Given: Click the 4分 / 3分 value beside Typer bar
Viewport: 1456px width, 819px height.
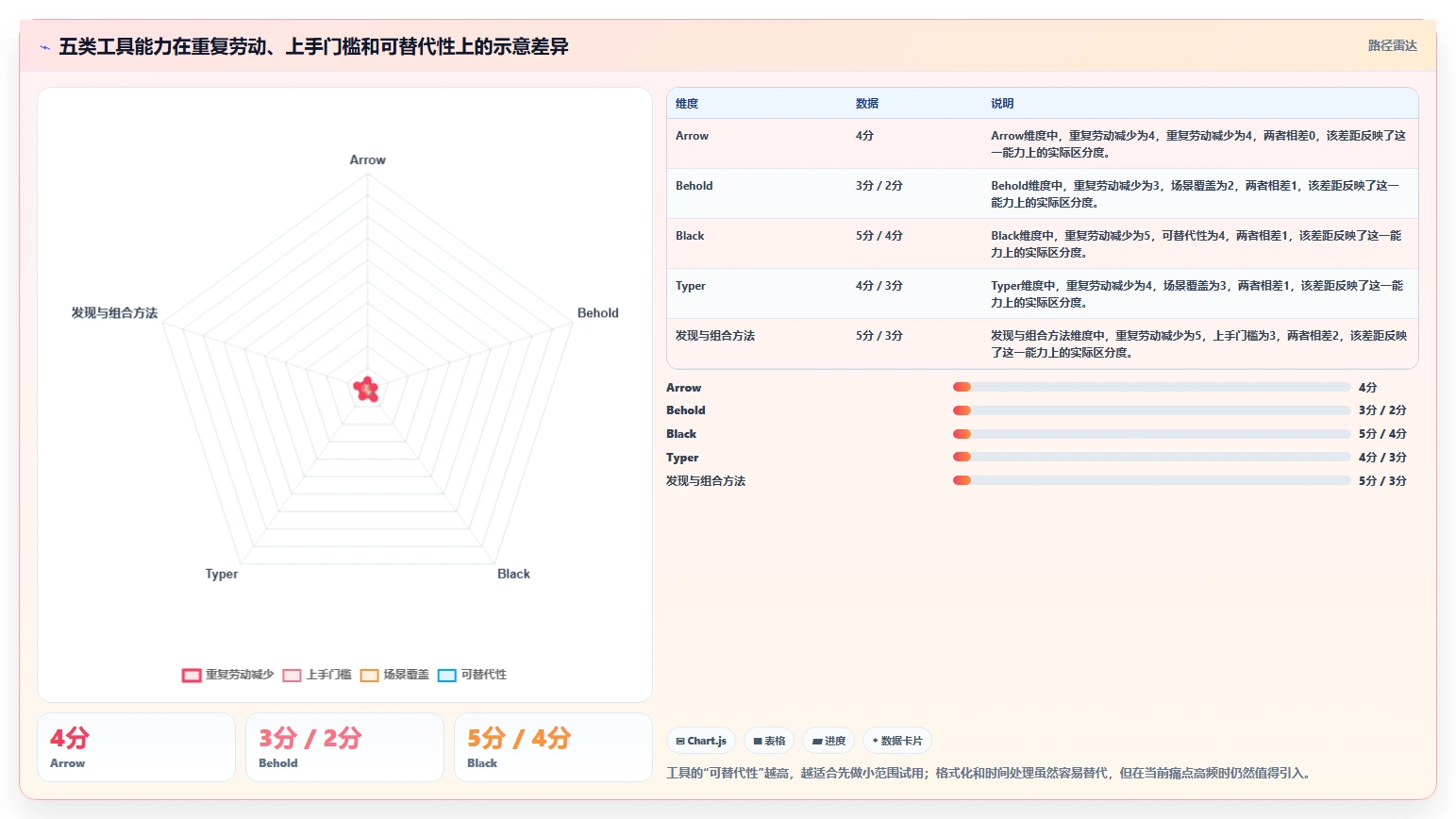Looking at the screenshot, I should click(x=1382, y=458).
